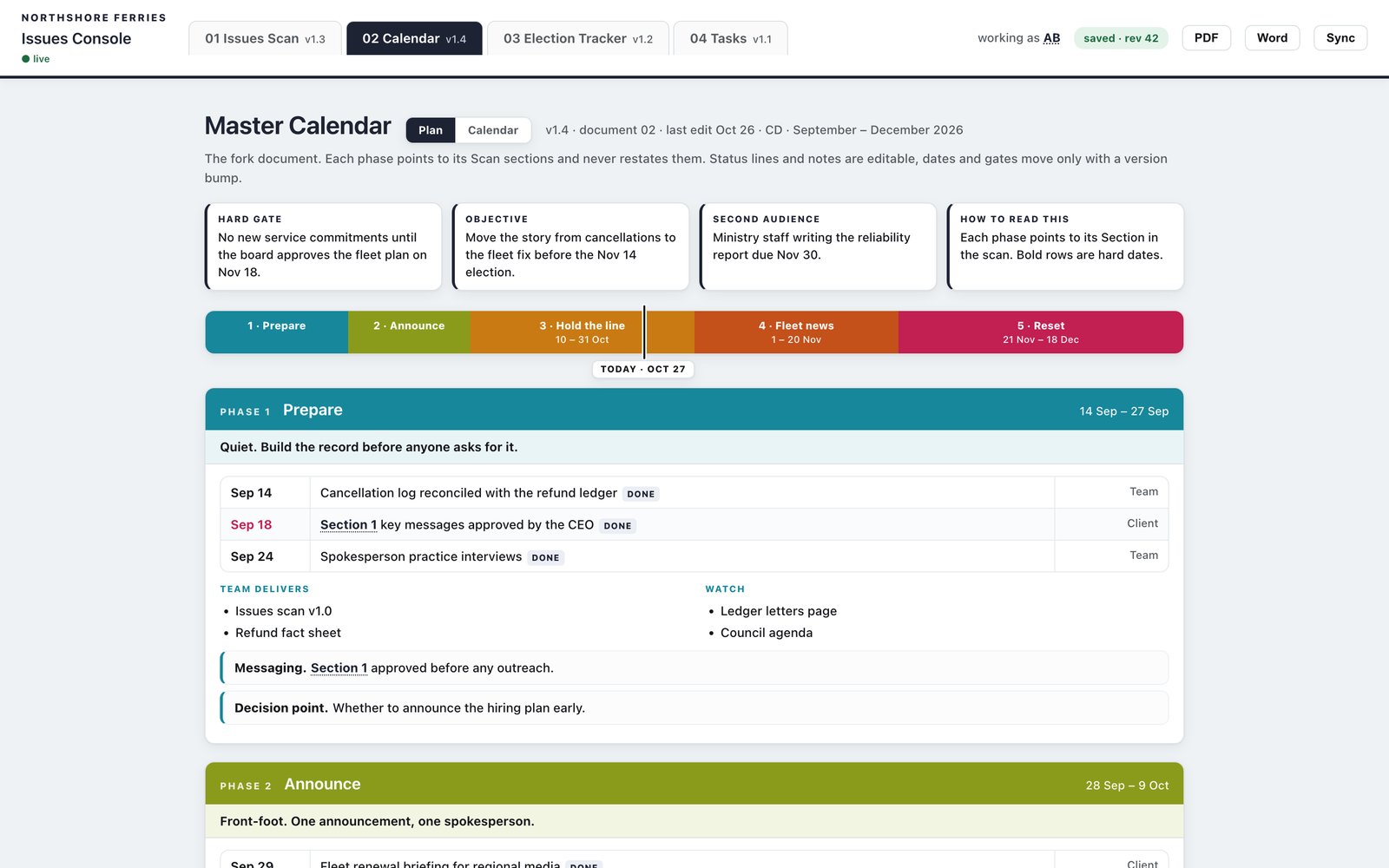
Task: Select the 3 · Hold the line segment
Action: [582, 332]
